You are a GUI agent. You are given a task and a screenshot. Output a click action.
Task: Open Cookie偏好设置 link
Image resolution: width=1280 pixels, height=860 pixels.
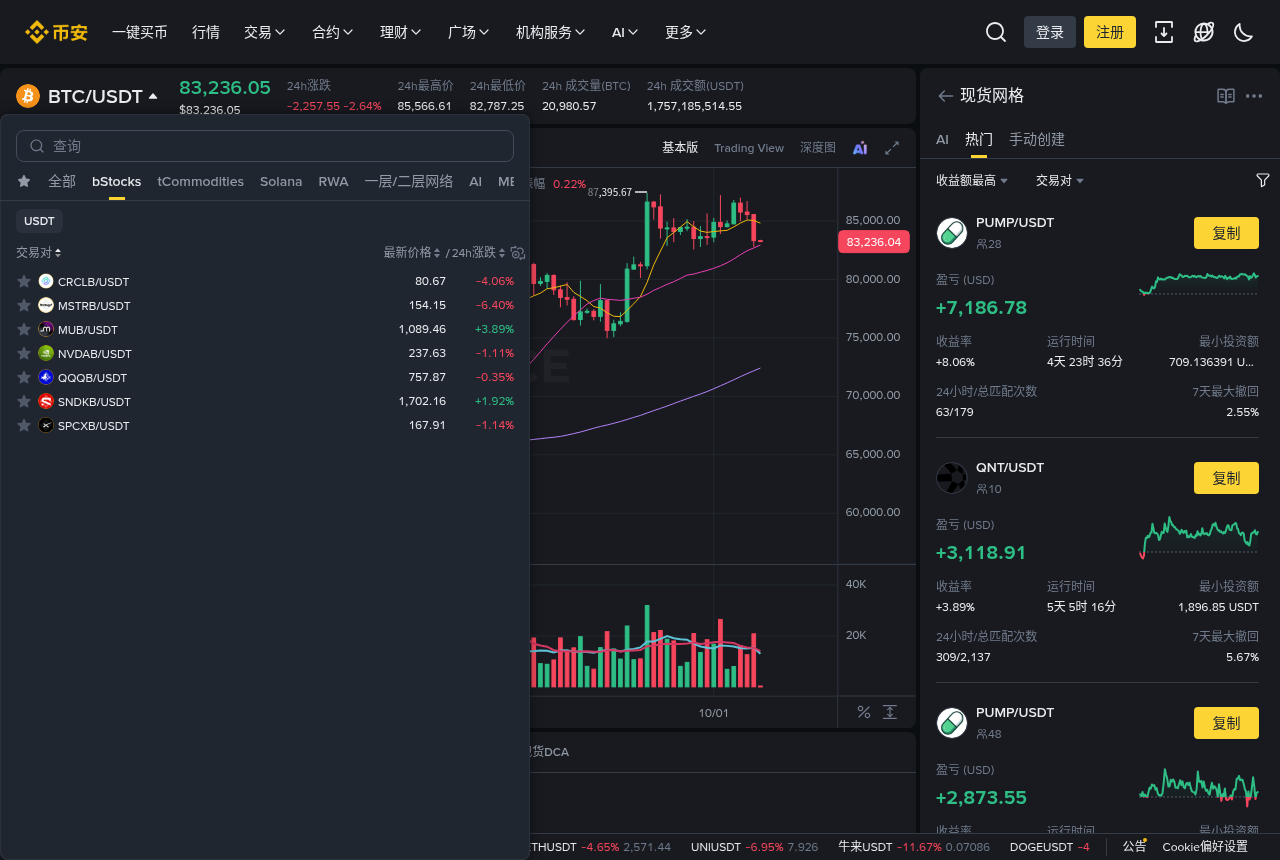(1205, 846)
